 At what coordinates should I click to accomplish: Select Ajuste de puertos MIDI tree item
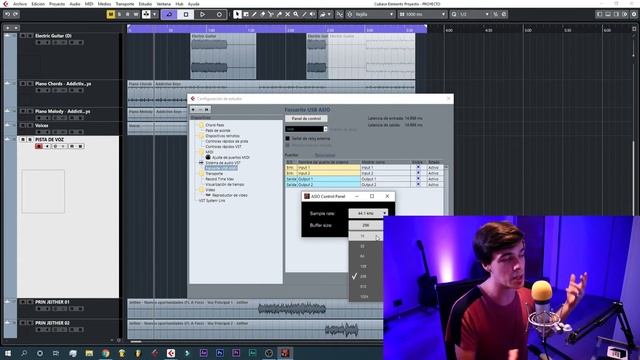tap(231, 157)
